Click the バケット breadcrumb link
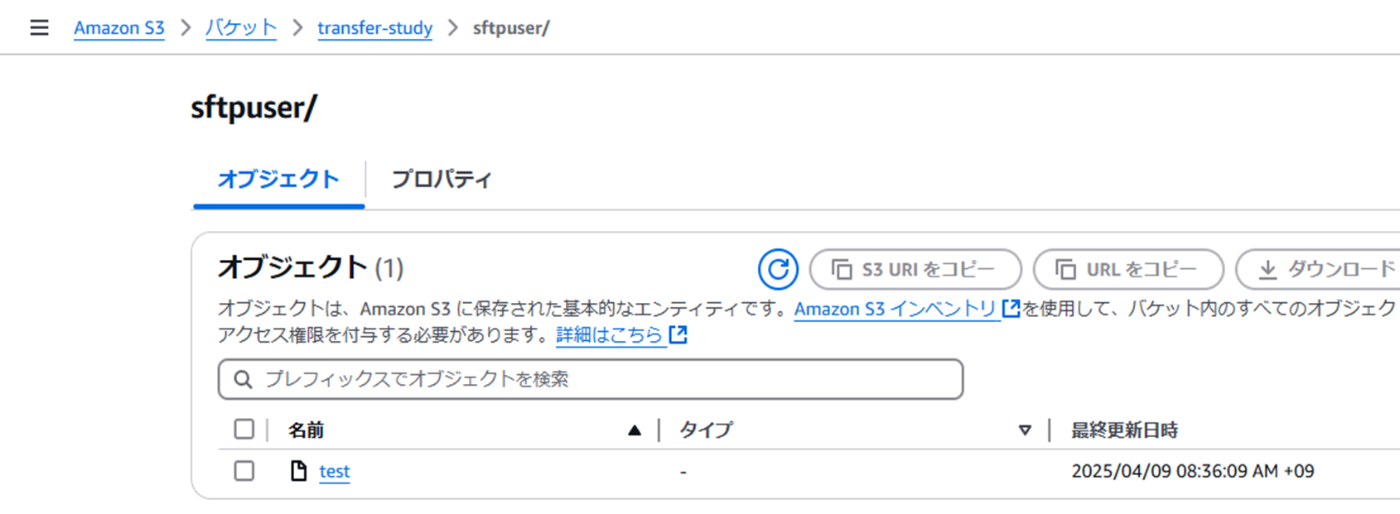The height and width of the screenshot is (514, 1400). (x=241, y=28)
